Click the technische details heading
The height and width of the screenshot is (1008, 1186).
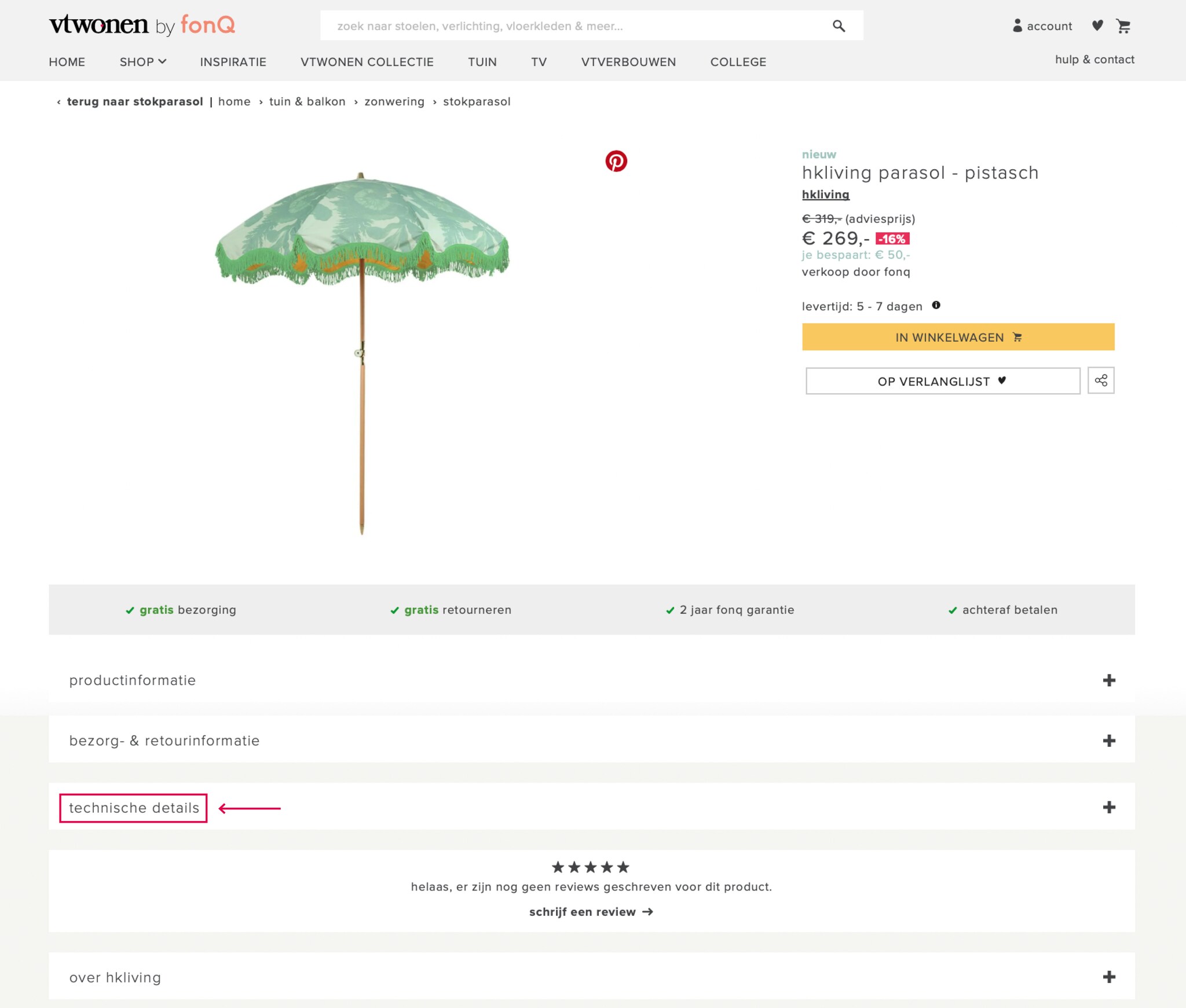(x=134, y=808)
